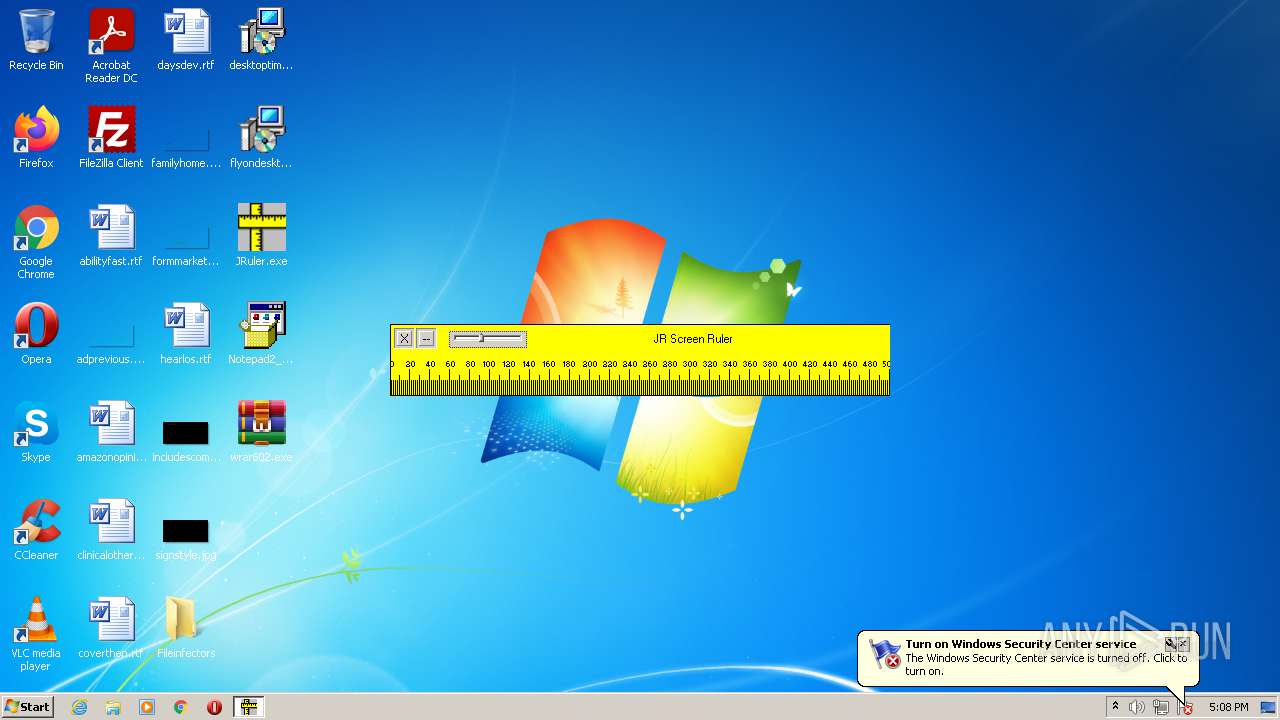Viewport: 1280px width, 720px height.
Task: Launch Firefox from the desktop
Action: click(36, 138)
